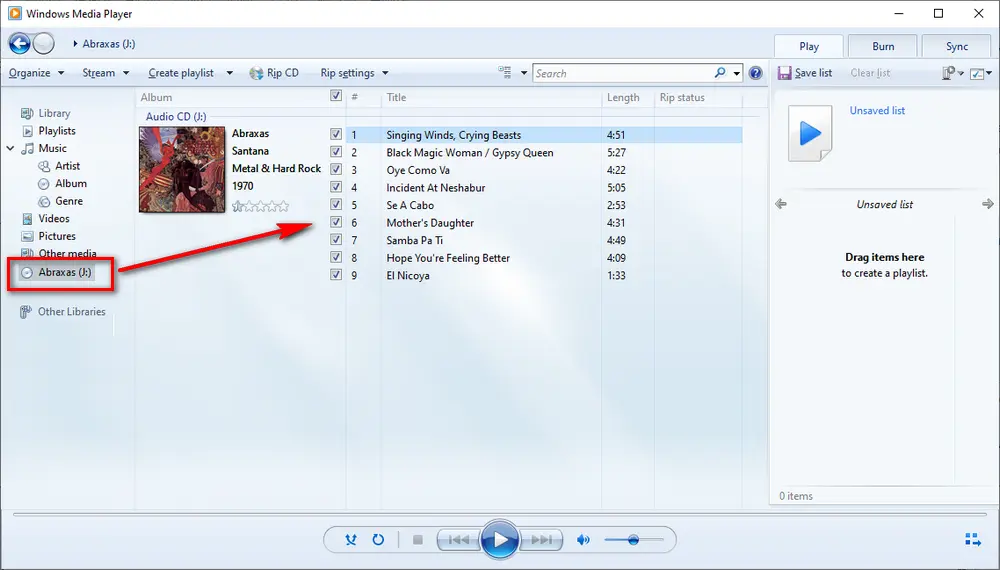Click the checkmark list pane options icon
Screen dimensions: 1000x570
pos(977,73)
